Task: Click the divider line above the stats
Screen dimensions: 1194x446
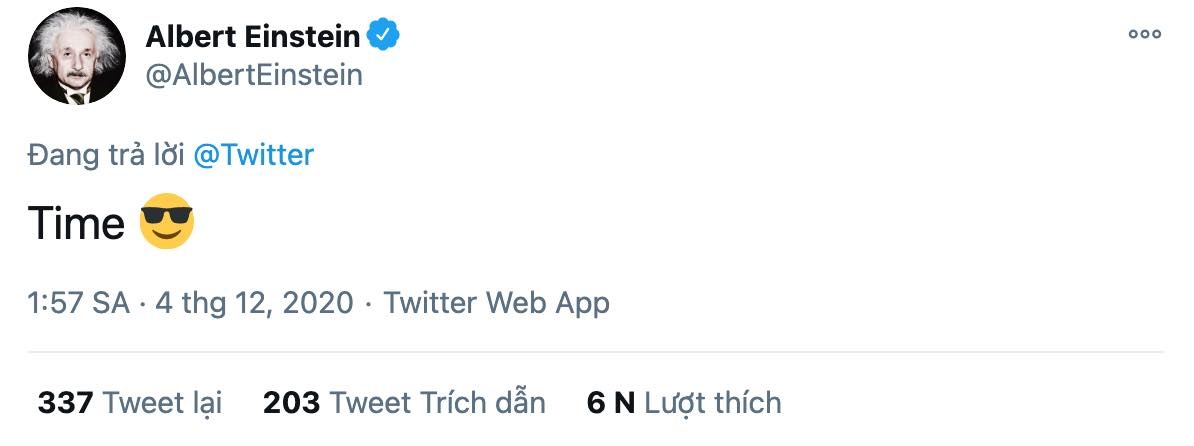Action: click(596, 352)
